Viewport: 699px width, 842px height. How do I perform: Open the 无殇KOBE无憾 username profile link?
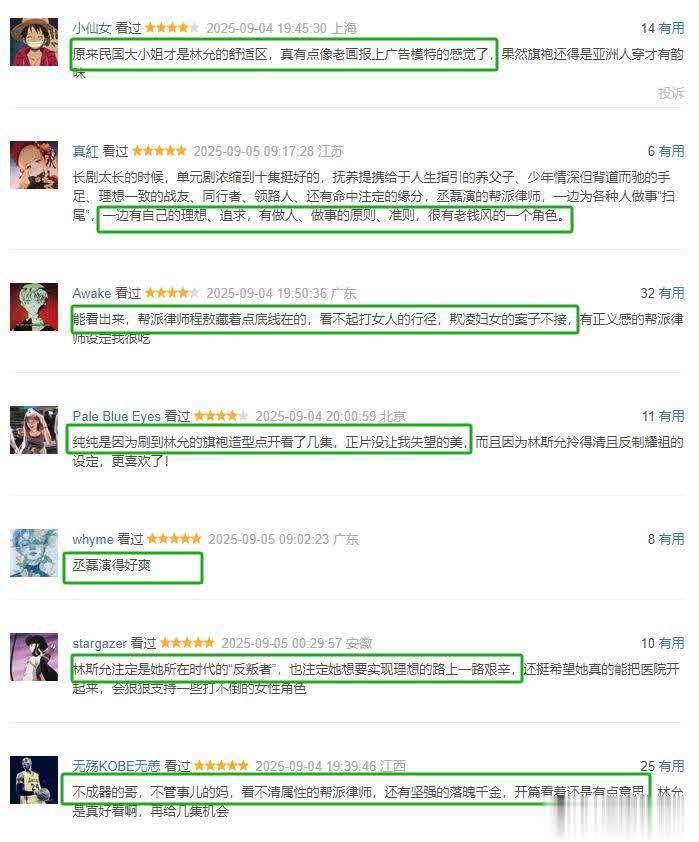(116, 766)
